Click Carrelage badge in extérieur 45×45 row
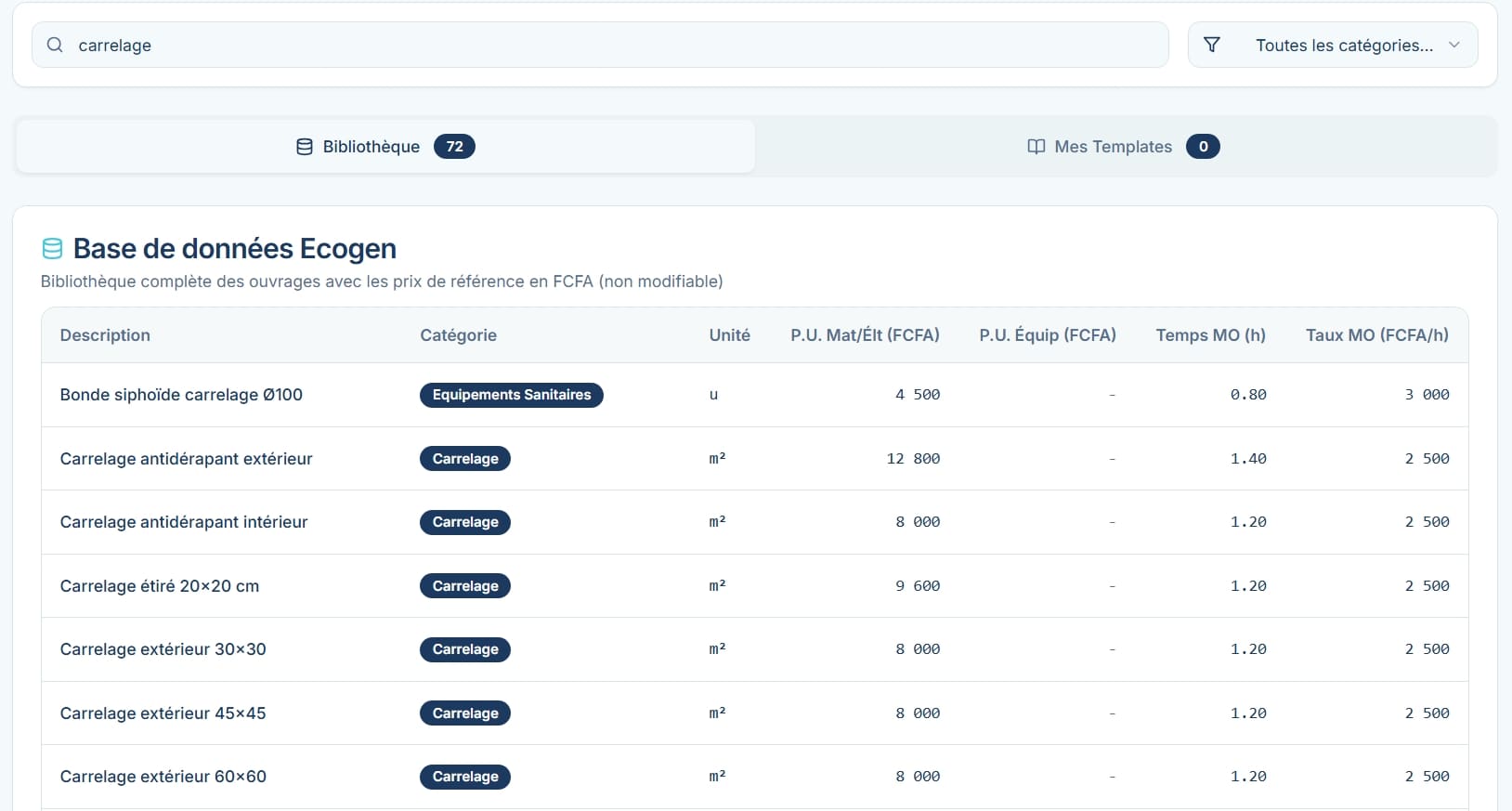Viewport: 1512px width, 811px height. coord(465,713)
